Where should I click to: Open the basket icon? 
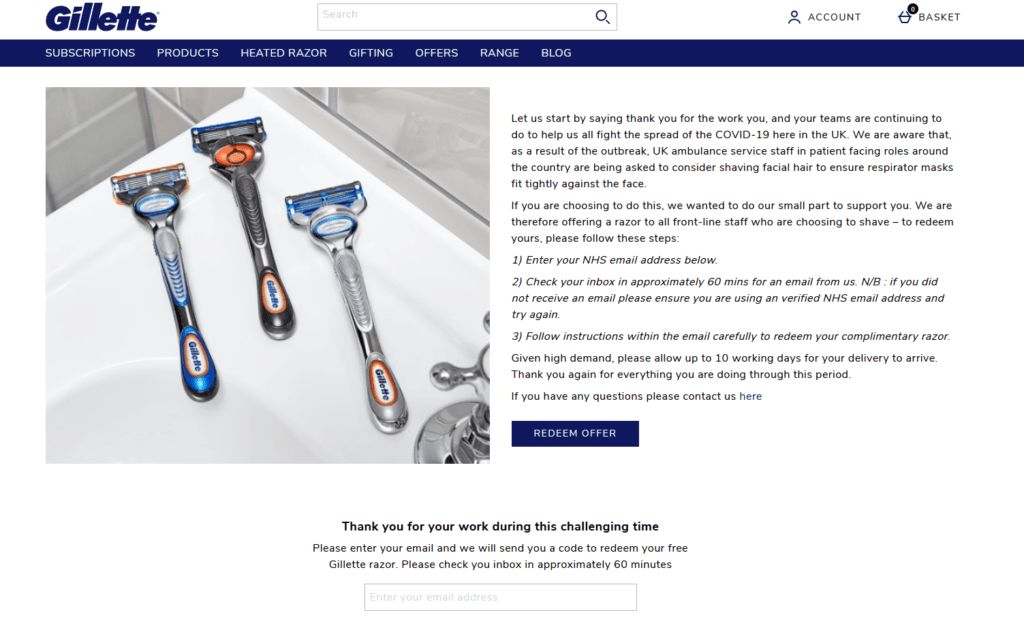[904, 18]
